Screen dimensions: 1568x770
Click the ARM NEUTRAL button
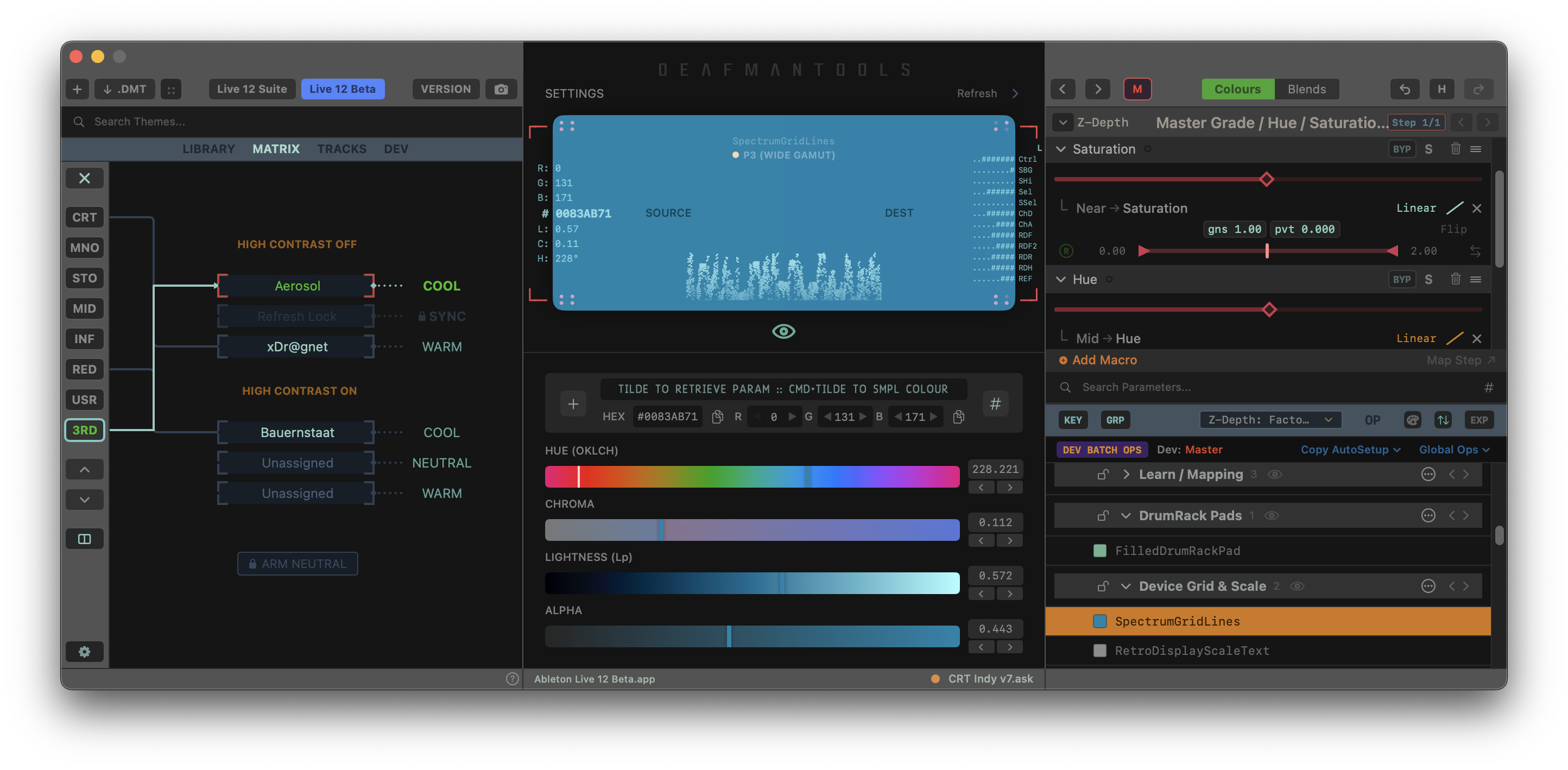click(x=298, y=564)
